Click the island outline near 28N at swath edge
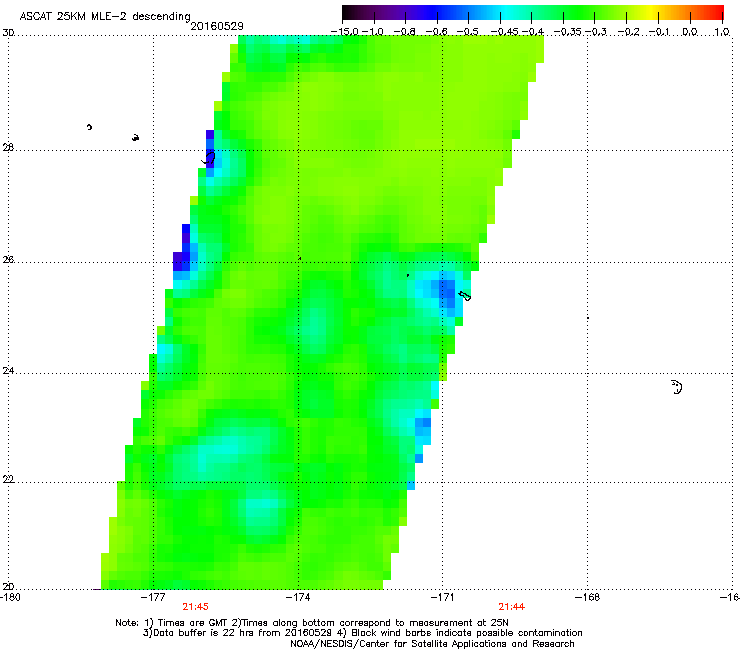Image resolution: width=740 pixels, height=650 pixels. point(209,158)
